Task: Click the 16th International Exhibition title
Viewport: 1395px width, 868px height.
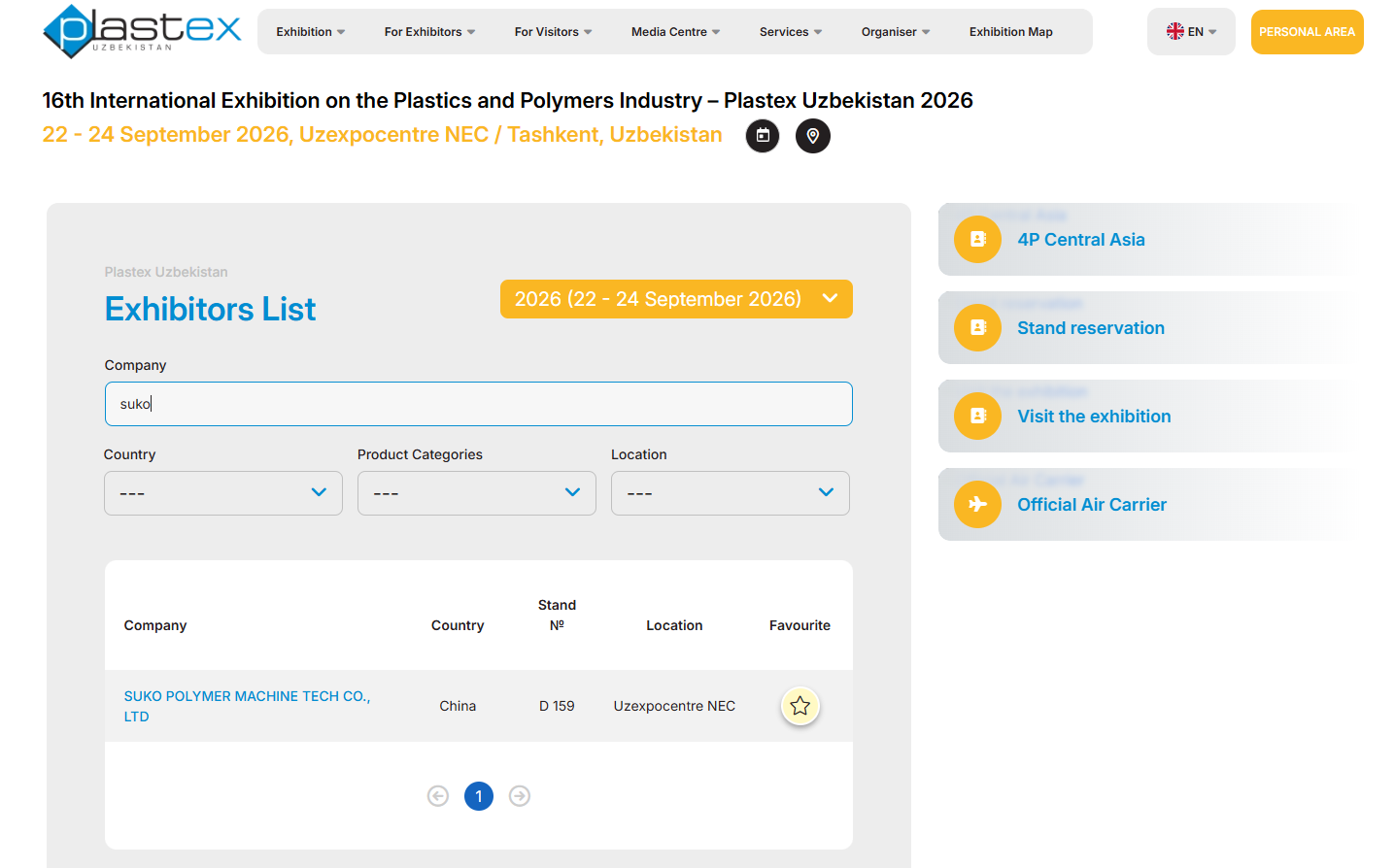Action: point(507,100)
